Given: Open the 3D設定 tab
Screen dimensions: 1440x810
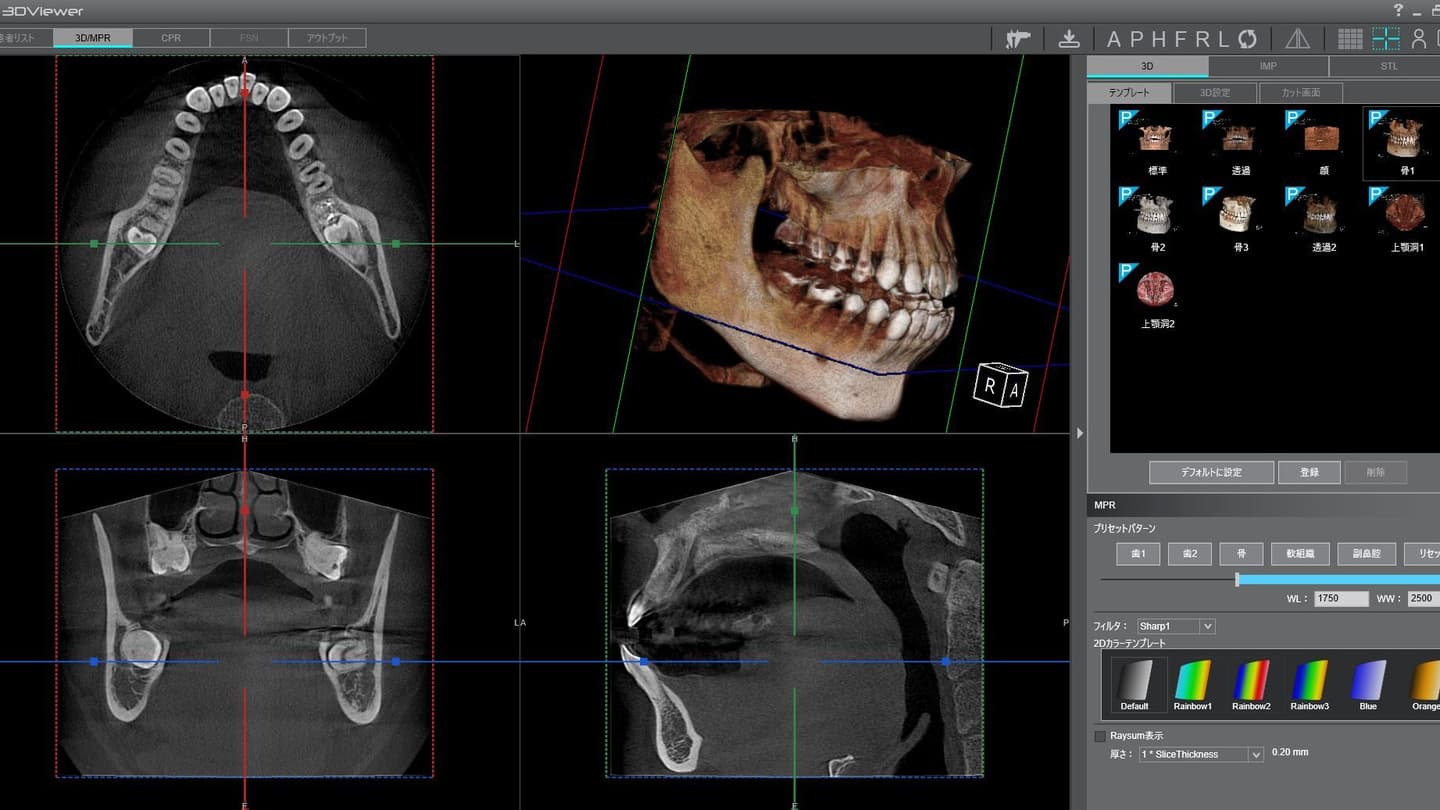Looking at the screenshot, I should pyautogui.click(x=1214, y=93).
